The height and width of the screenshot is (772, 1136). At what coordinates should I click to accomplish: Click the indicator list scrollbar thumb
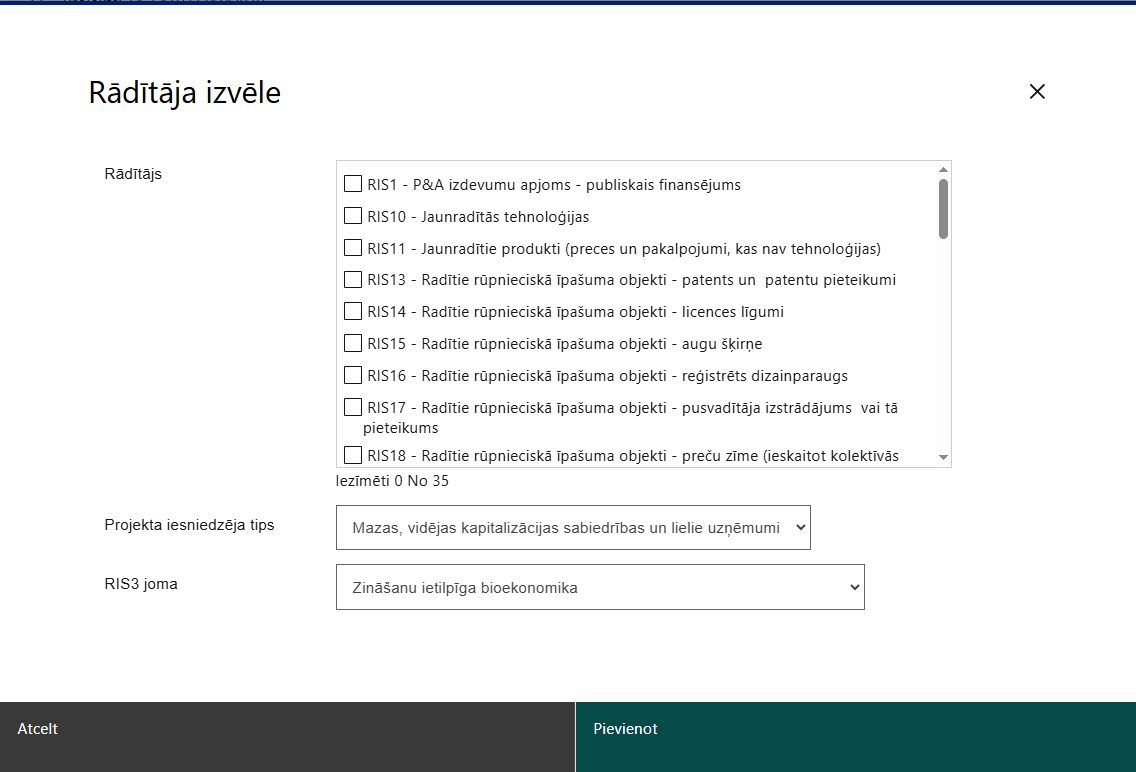point(943,209)
